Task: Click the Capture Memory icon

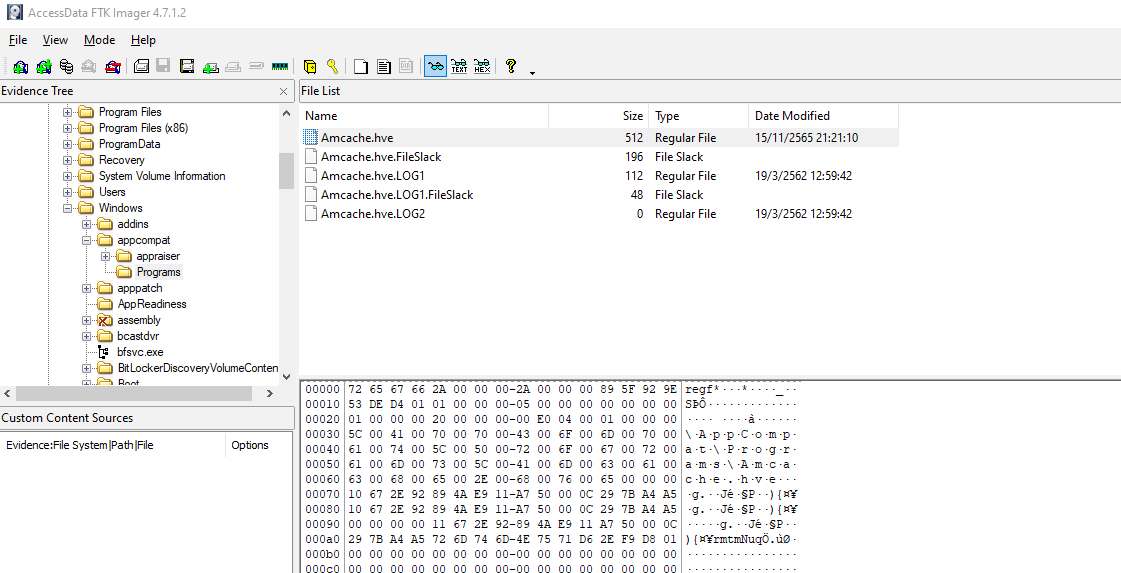Action: pyautogui.click(x=280, y=67)
